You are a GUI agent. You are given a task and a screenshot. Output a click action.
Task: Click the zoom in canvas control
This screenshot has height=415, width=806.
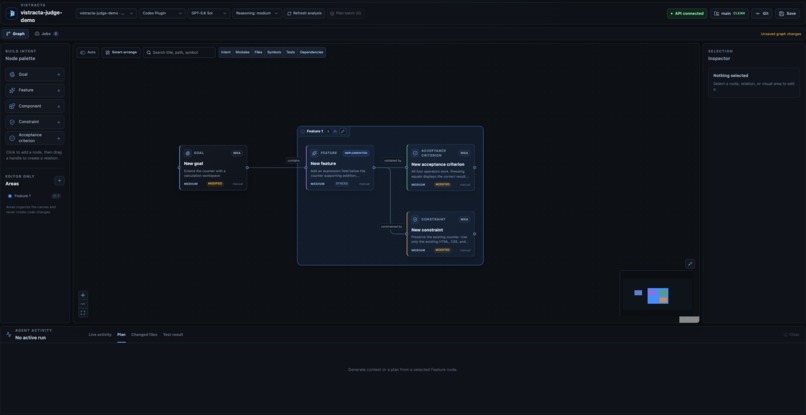[x=83, y=295]
